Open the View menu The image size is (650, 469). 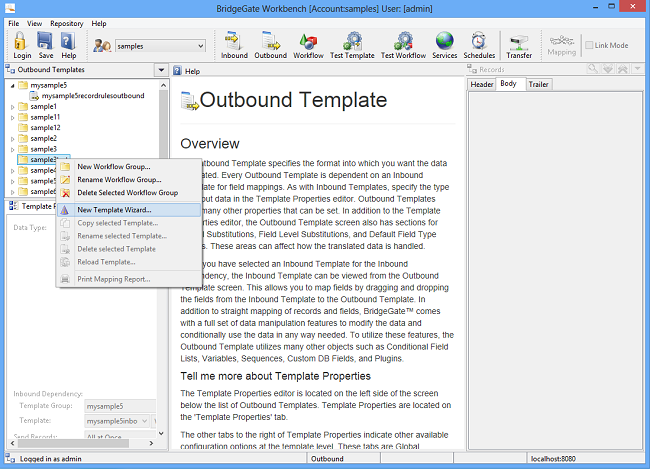click(34, 23)
